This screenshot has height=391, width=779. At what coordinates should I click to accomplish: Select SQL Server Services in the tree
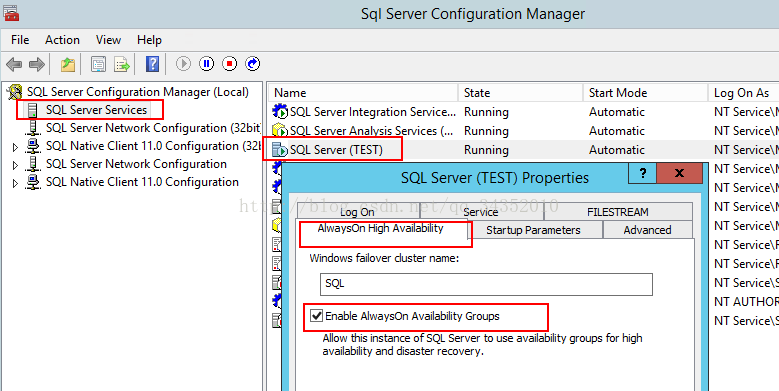(x=96, y=110)
